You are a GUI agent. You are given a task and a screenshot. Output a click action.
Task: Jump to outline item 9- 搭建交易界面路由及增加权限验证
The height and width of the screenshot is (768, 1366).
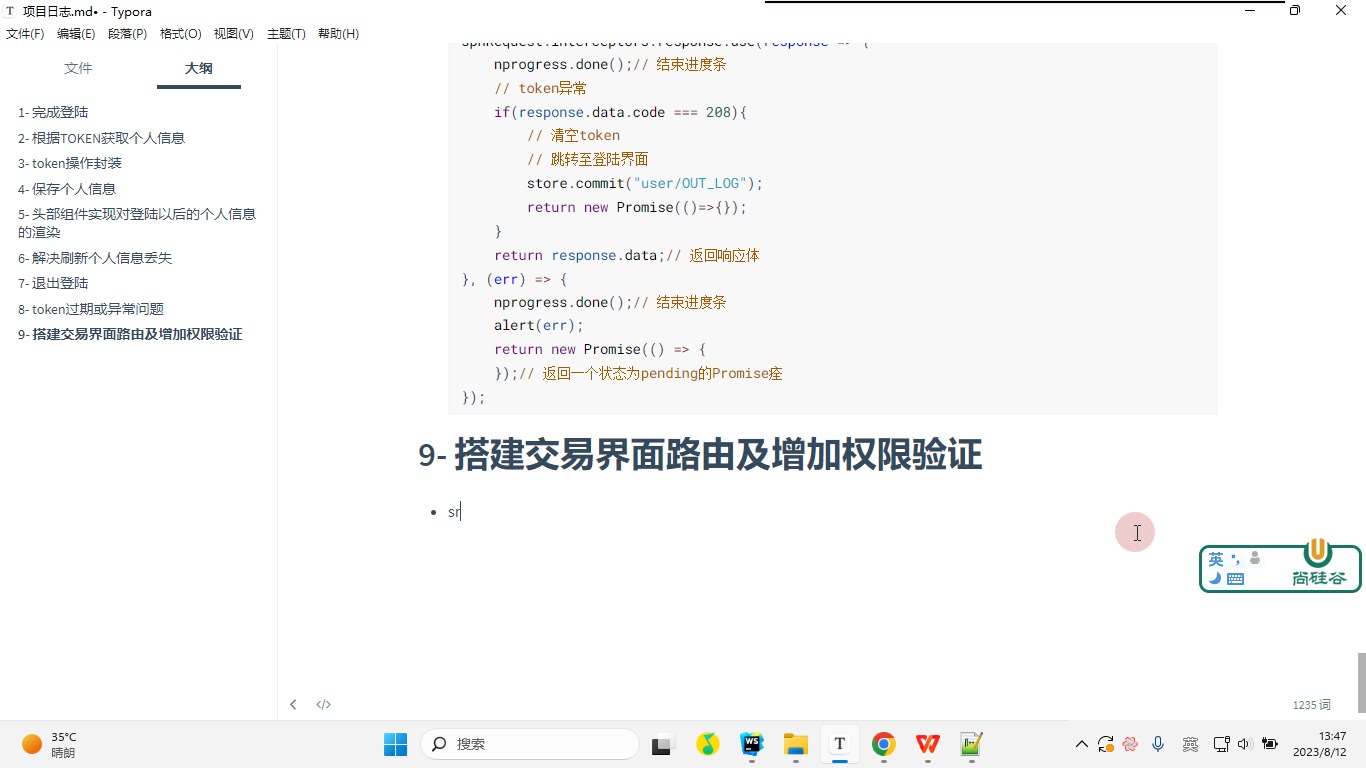coord(130,334)
